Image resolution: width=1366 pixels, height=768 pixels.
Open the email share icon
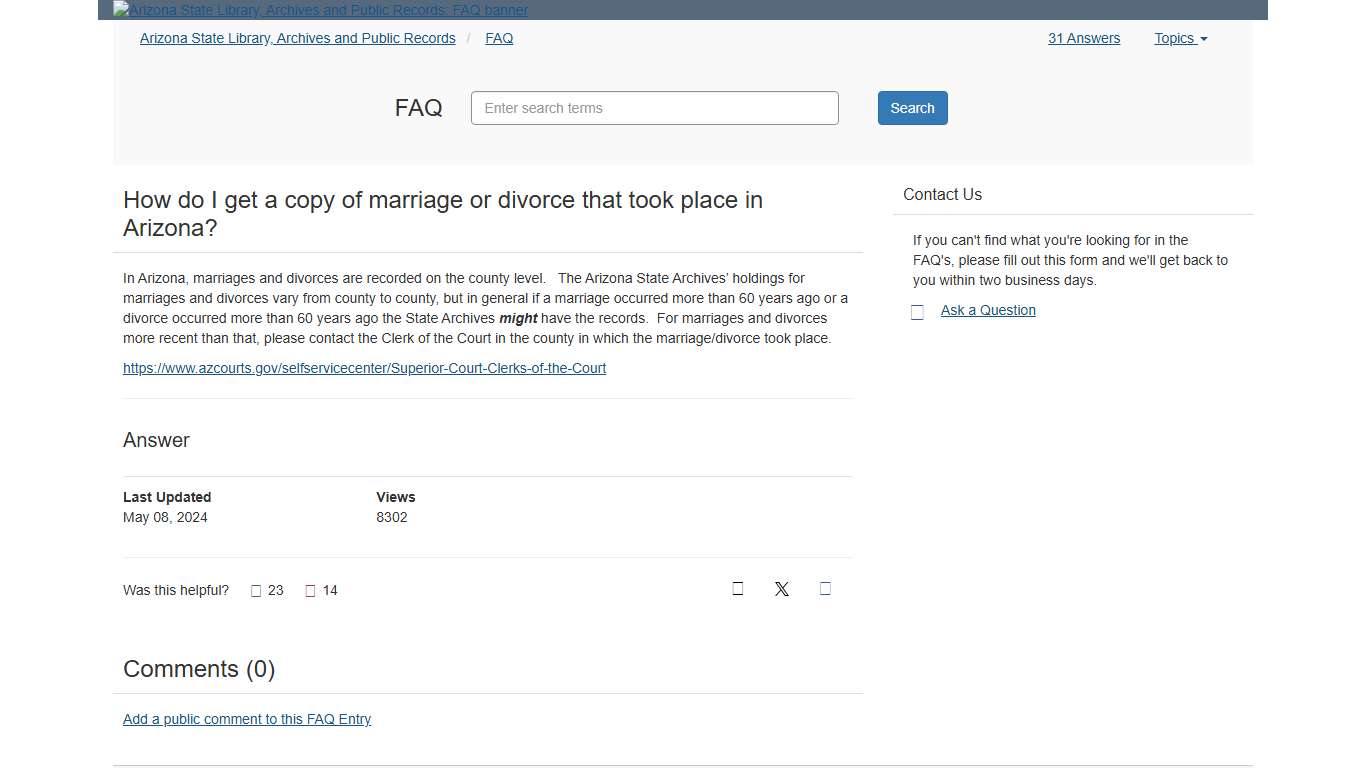[825, 589]
